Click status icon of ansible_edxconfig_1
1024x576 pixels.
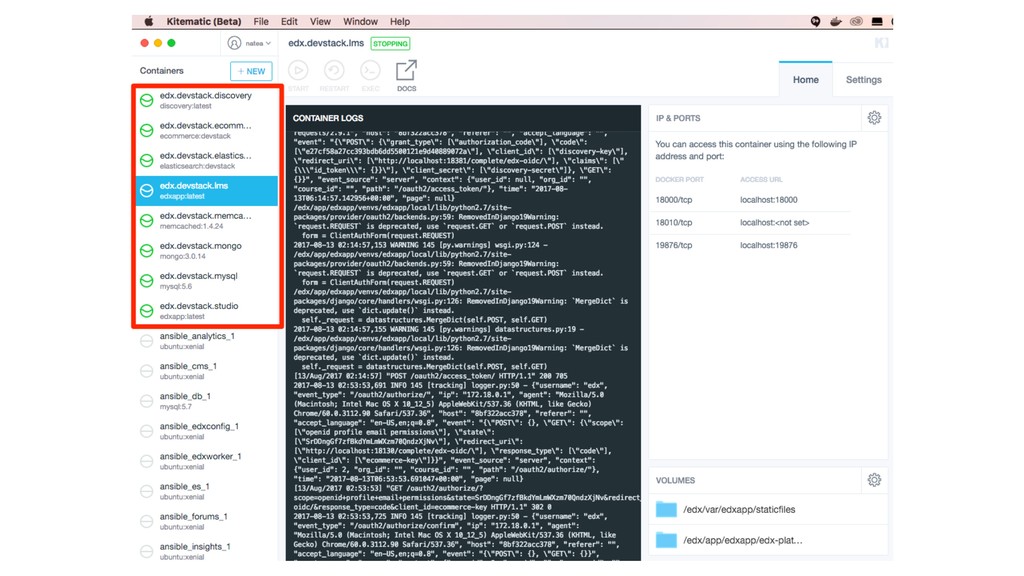click(147, 431)
